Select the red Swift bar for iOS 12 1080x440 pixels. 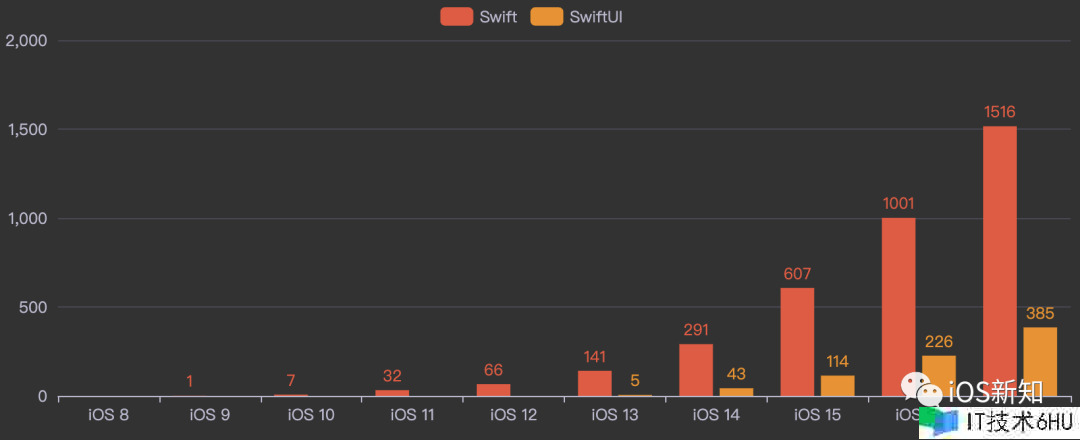pyautogui.click(x=493, y=390)
